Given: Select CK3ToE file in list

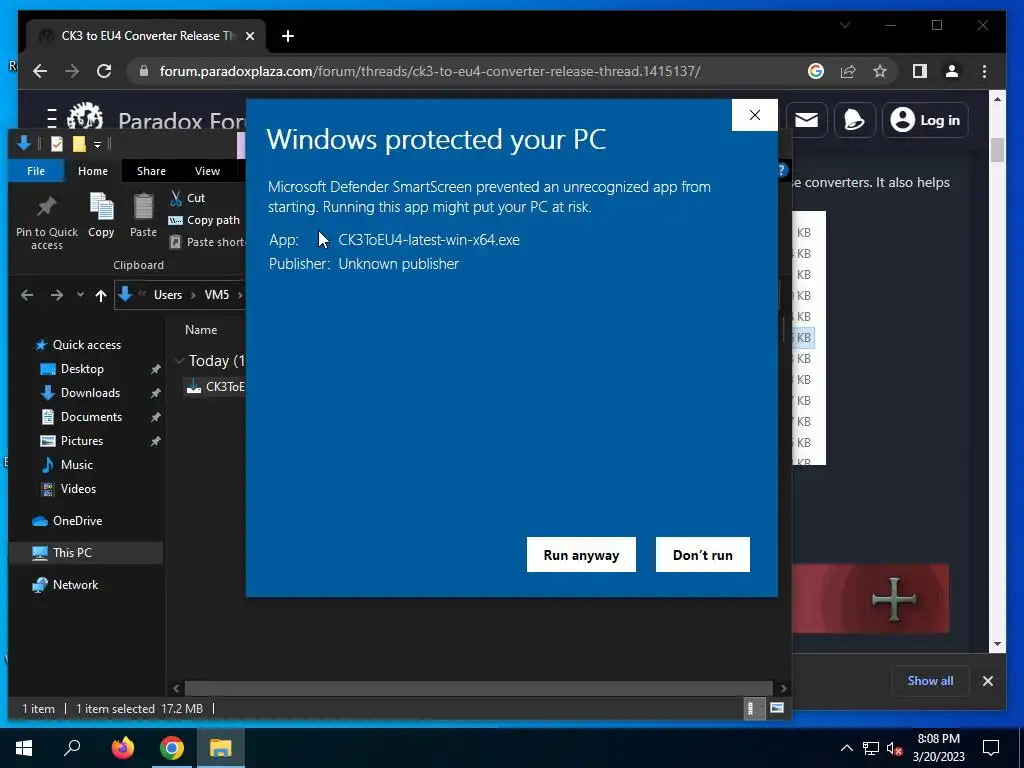Looking at the screenshot, I should click(x=216, y=387).
